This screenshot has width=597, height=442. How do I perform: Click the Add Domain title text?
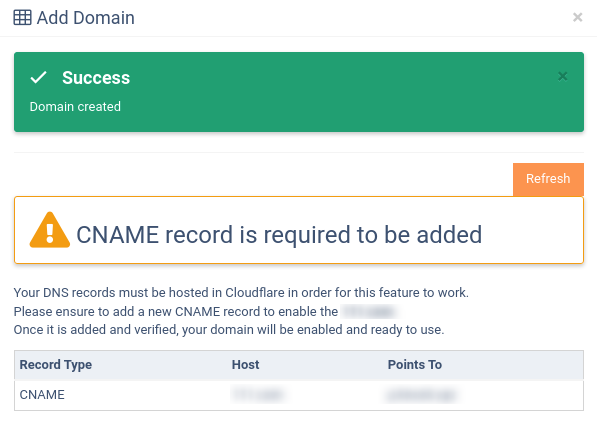point(86,18)
